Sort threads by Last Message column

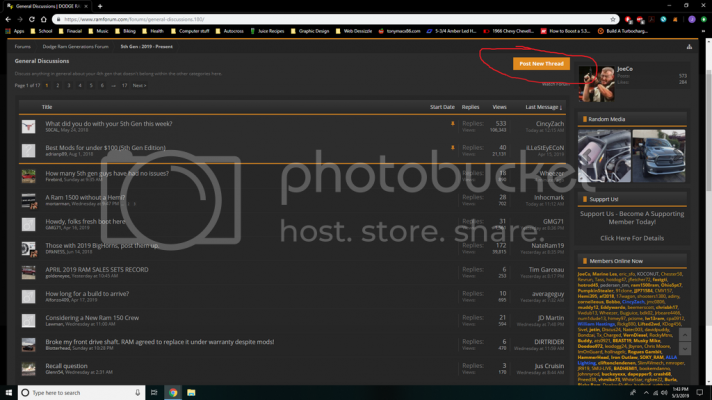(x=543, y=107)
